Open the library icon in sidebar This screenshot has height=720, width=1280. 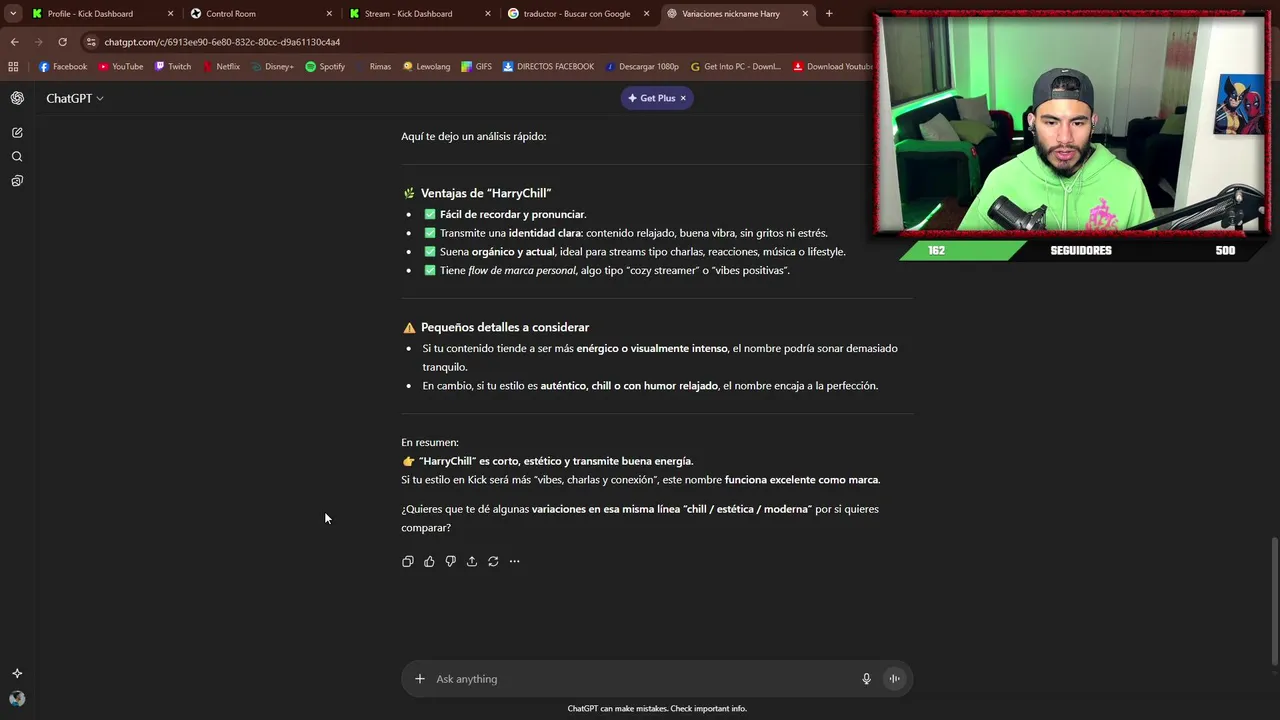17,181
